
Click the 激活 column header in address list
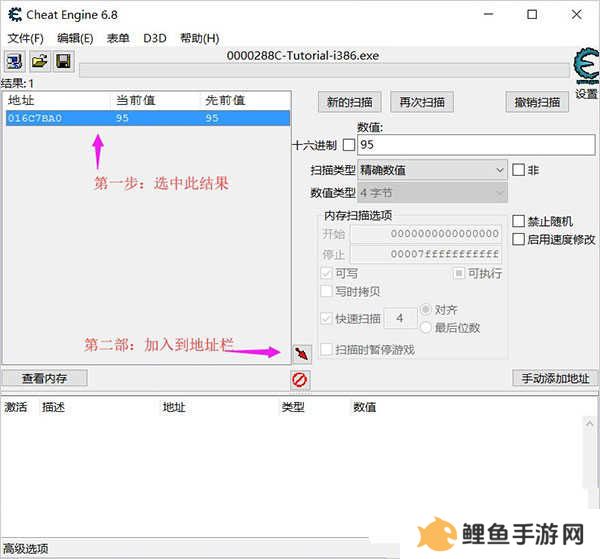pos(16,407)
